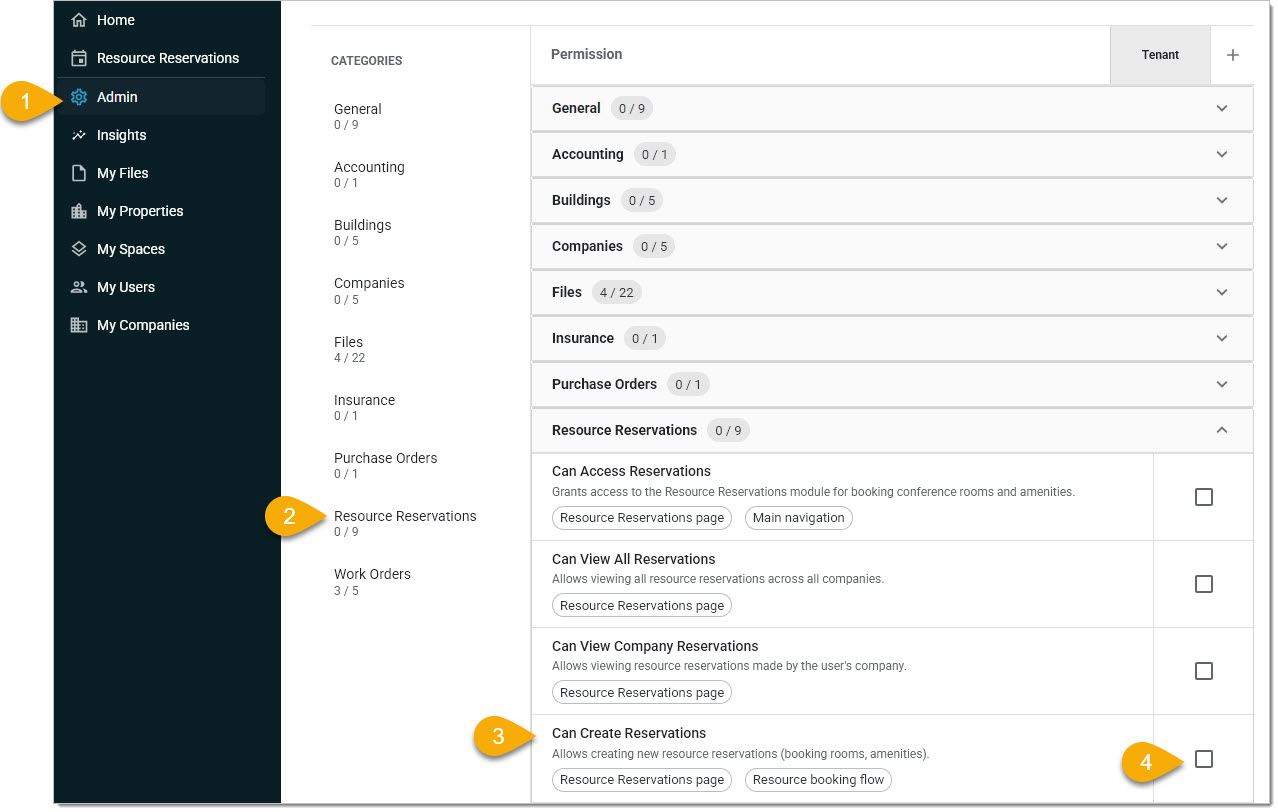Open the My Properties building icon
Screen dimensions: 1278x812
pyautogui.click(x=79, y=211)
